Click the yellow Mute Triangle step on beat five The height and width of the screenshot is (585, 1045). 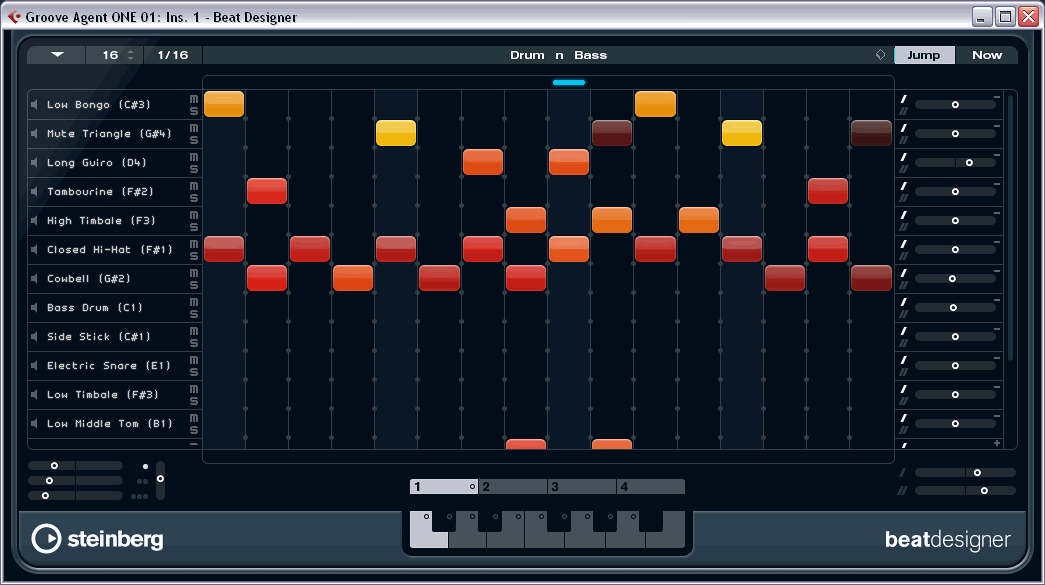pos(396,133)
